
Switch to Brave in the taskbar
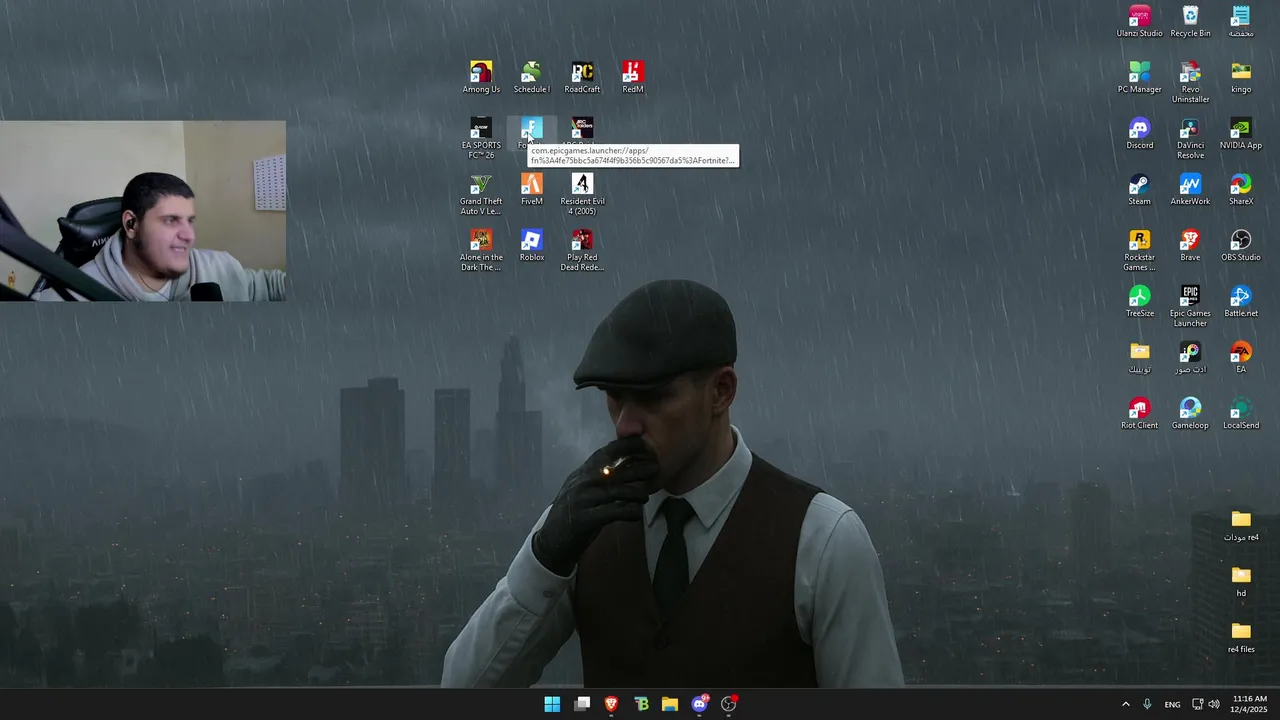coord(611,704)
